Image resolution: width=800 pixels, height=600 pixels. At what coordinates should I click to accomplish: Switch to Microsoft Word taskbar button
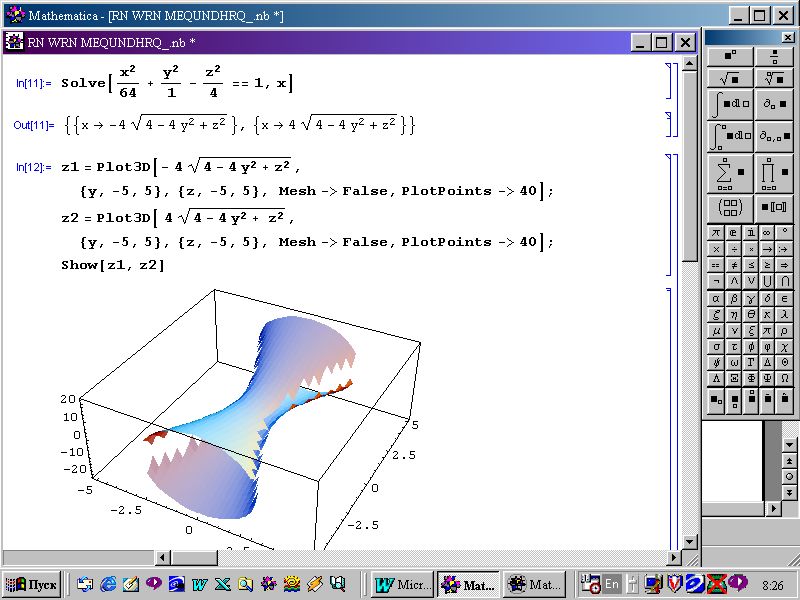(402, 585)
